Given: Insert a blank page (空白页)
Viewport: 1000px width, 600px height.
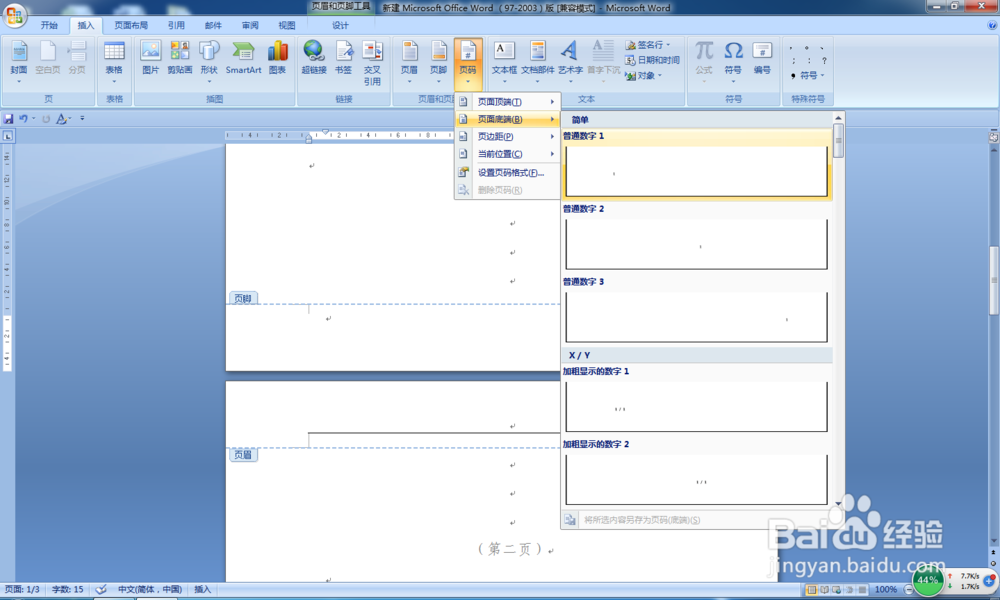Looking at the screenshot, I should [x=47, y=58].
